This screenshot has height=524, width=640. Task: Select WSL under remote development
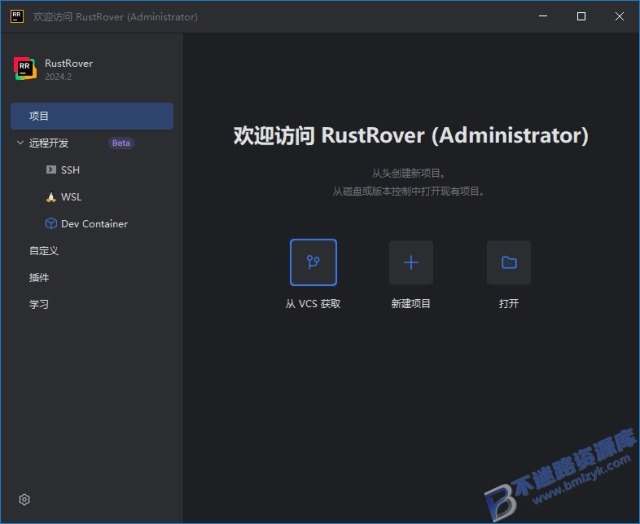(x=71, y=197)
